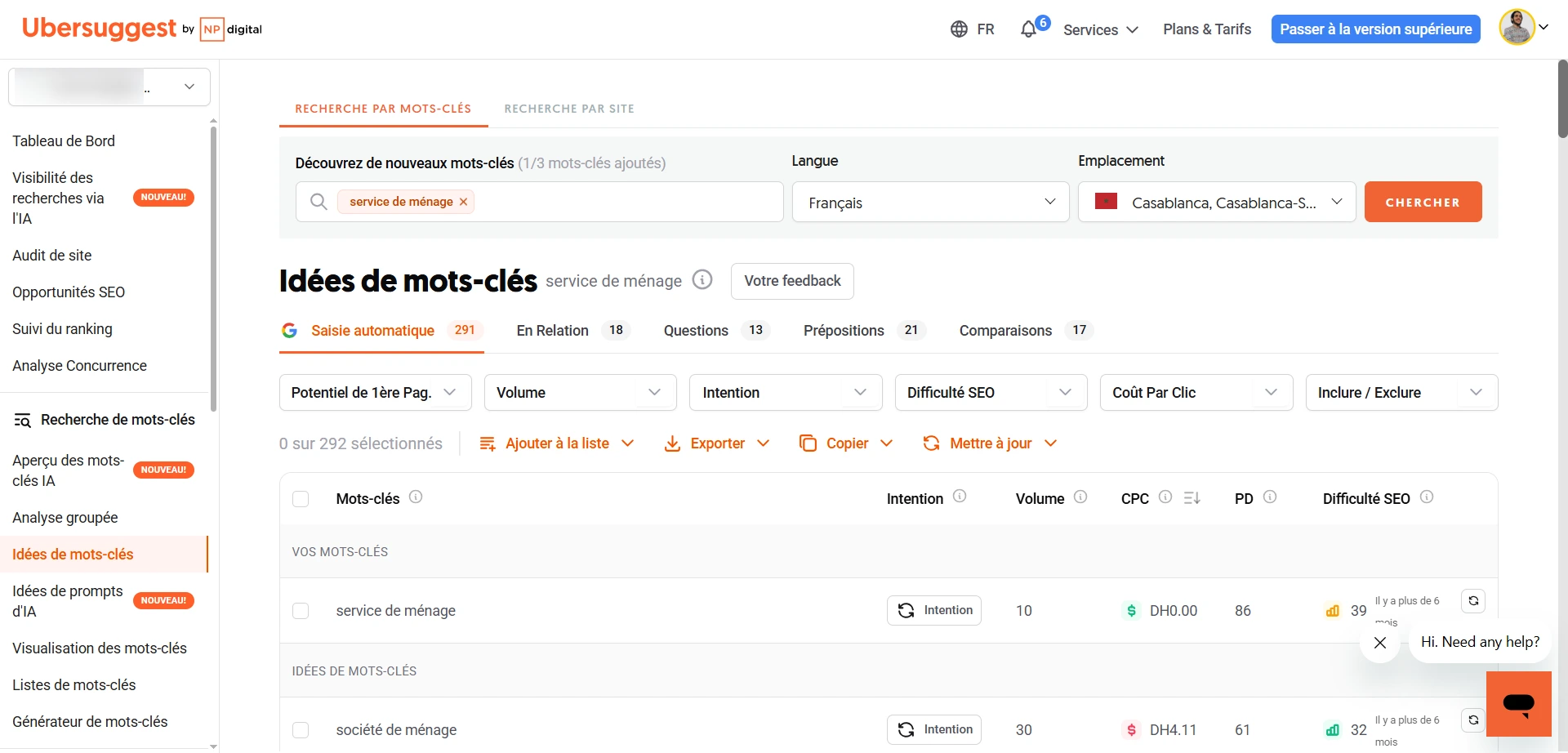
Task: Open the Casablanca location dropdown
Action: click(1216, 203)
